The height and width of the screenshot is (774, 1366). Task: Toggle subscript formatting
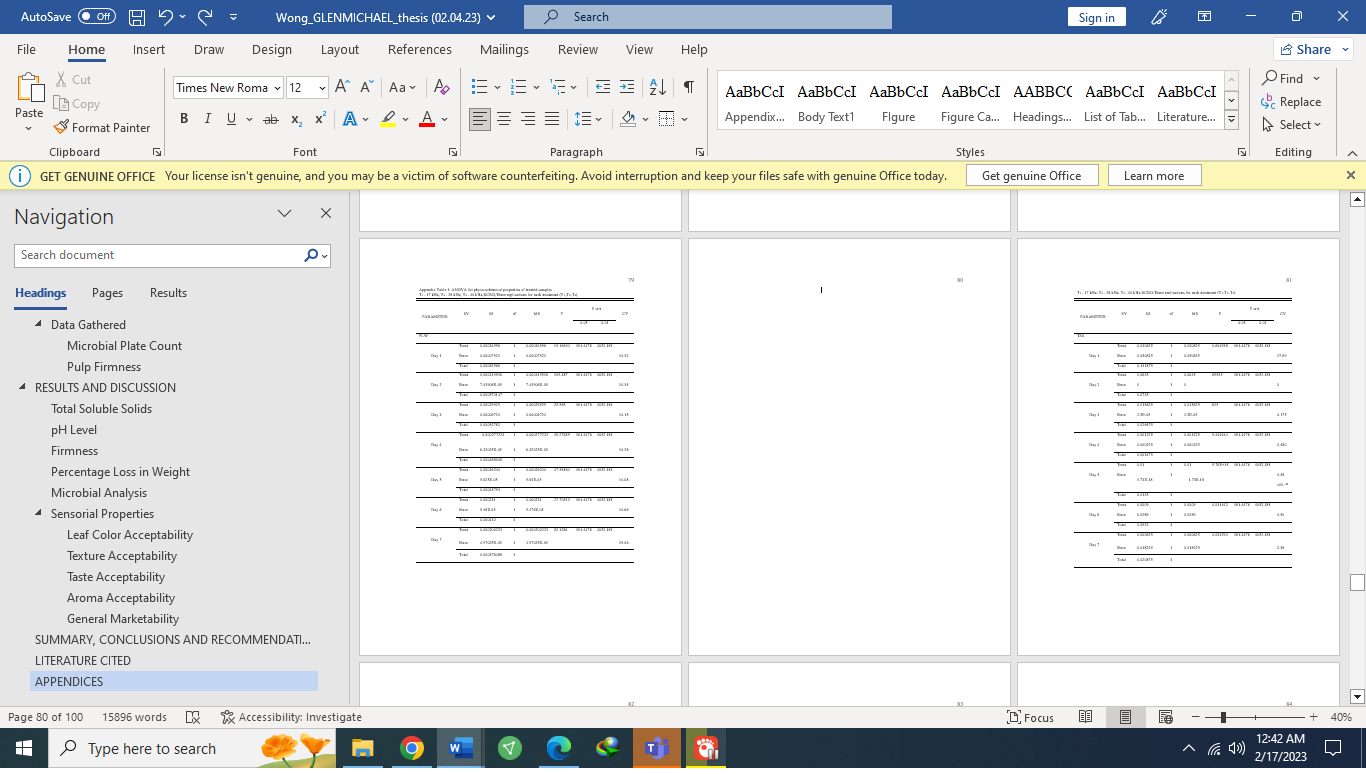point(296,118)
